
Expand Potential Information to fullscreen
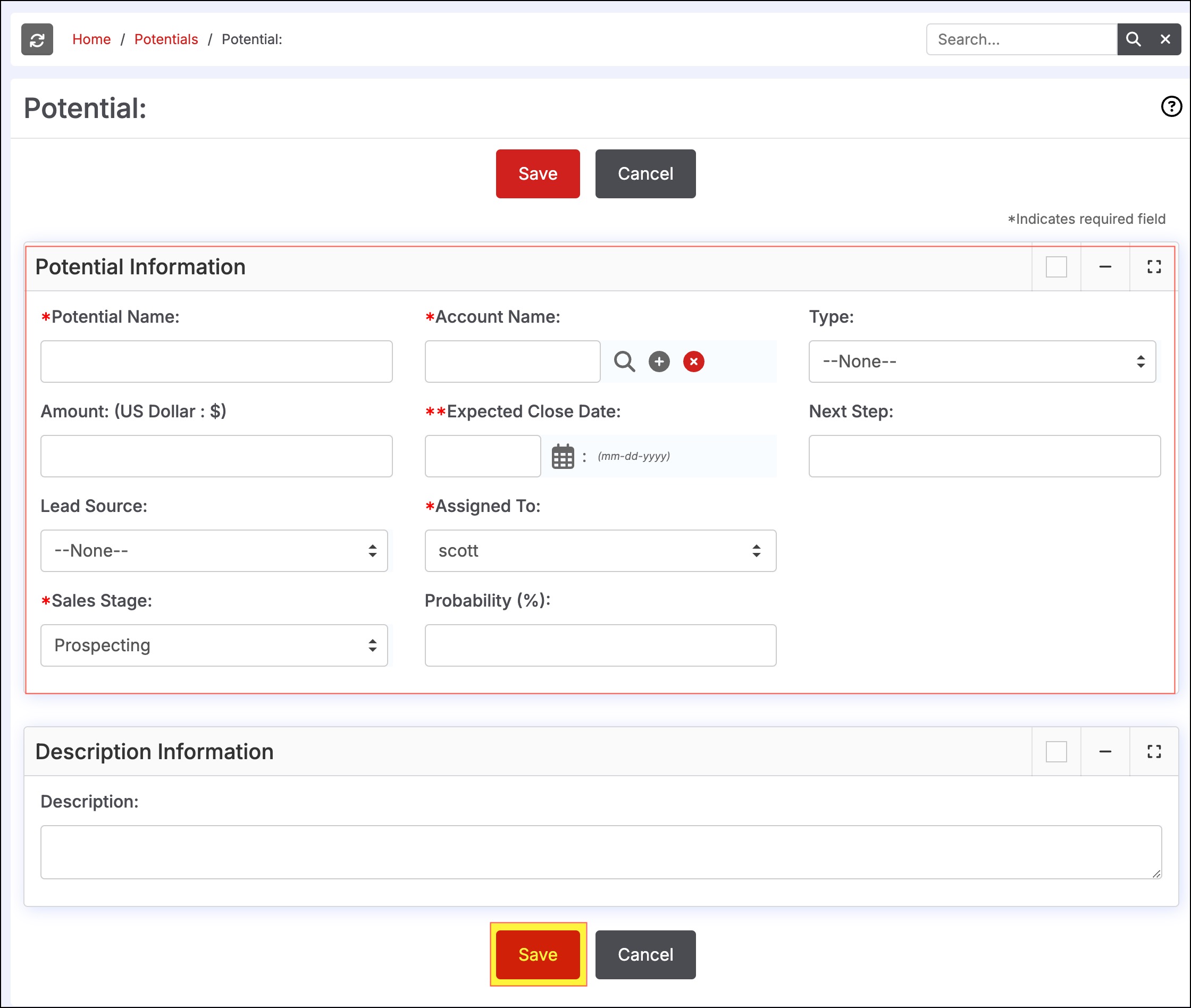point(1154,267)
